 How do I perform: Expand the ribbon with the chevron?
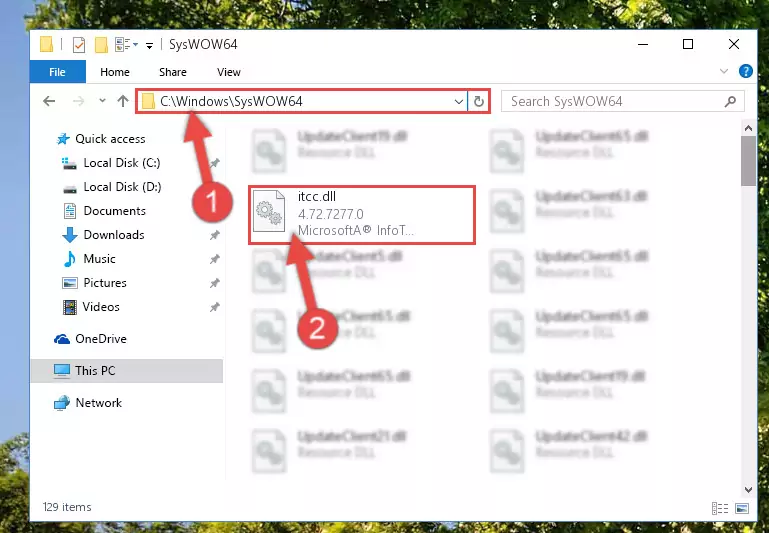pyautogui.click(x=723, y=72)
